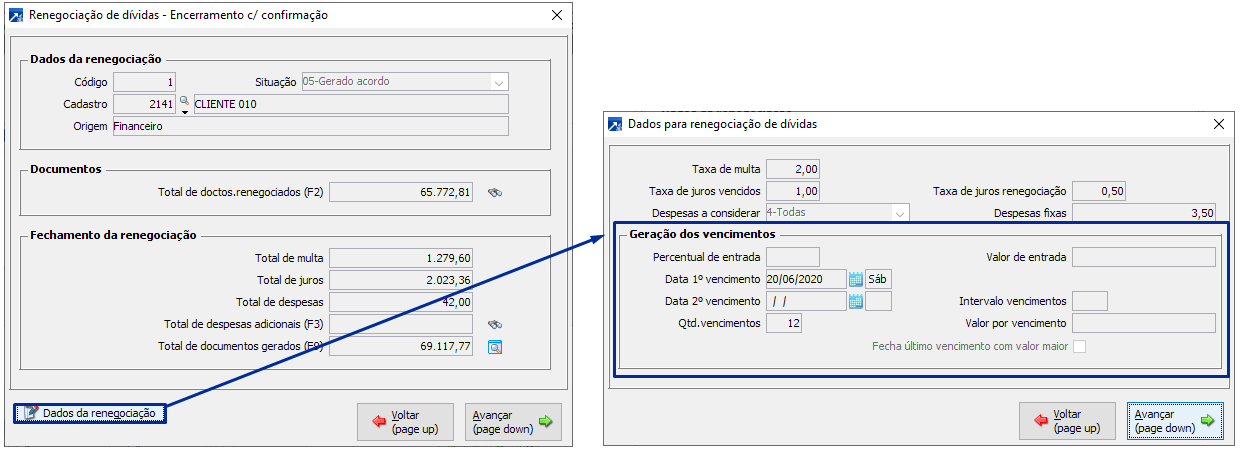The height and width of the screenshot is (451, 1243).
Task: Click Data 2º vencimento date field
Action: coord(806,301)
